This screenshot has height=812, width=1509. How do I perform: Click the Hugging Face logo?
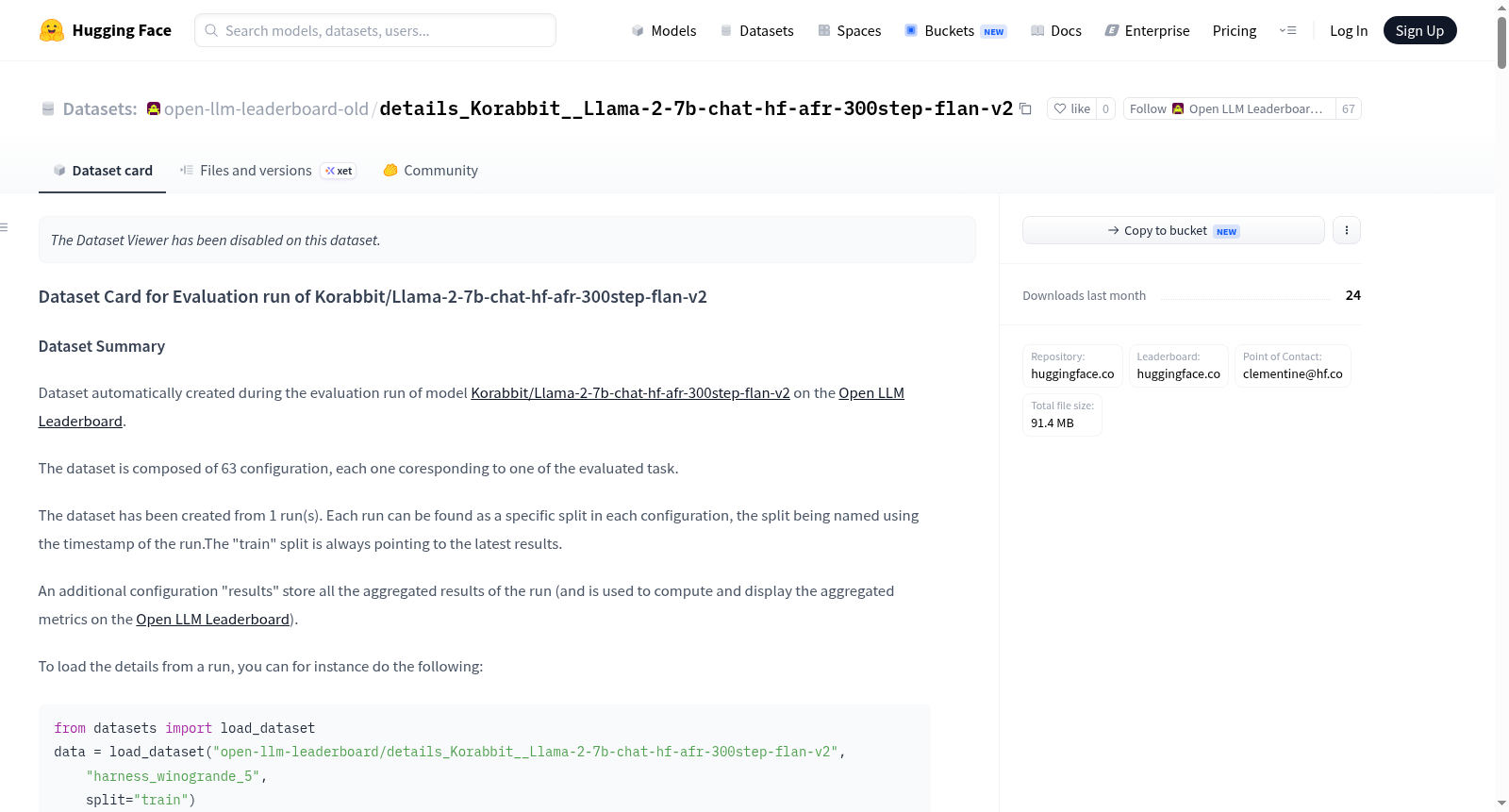pyautogui.click(x=105, y=30)
